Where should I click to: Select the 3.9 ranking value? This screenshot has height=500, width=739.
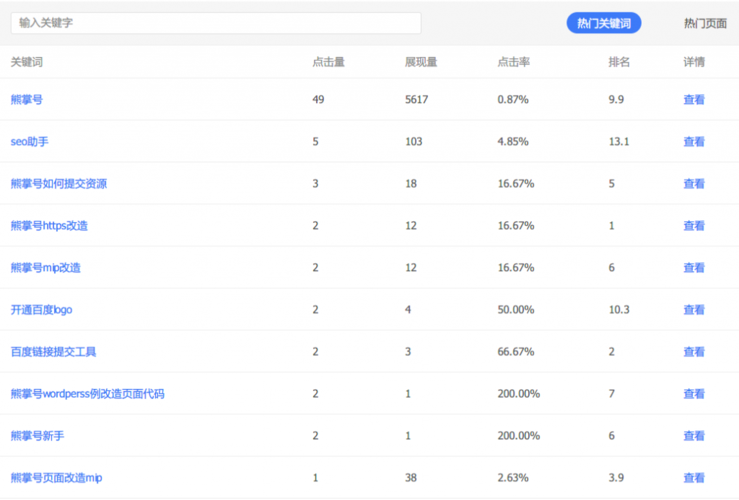pyautogui.click(x=616, y=477)
